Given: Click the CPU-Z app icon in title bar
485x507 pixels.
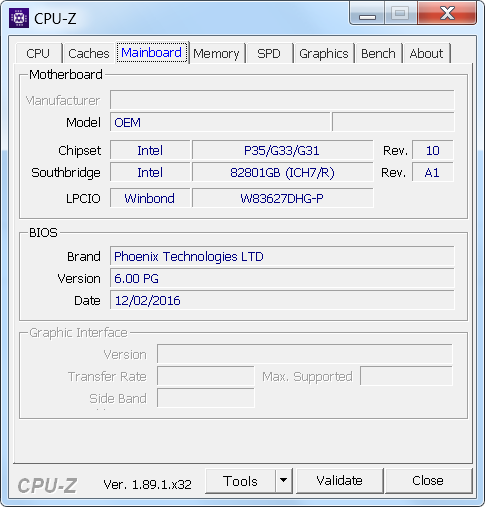Looking at the screenshot, I should pos(19,18).
